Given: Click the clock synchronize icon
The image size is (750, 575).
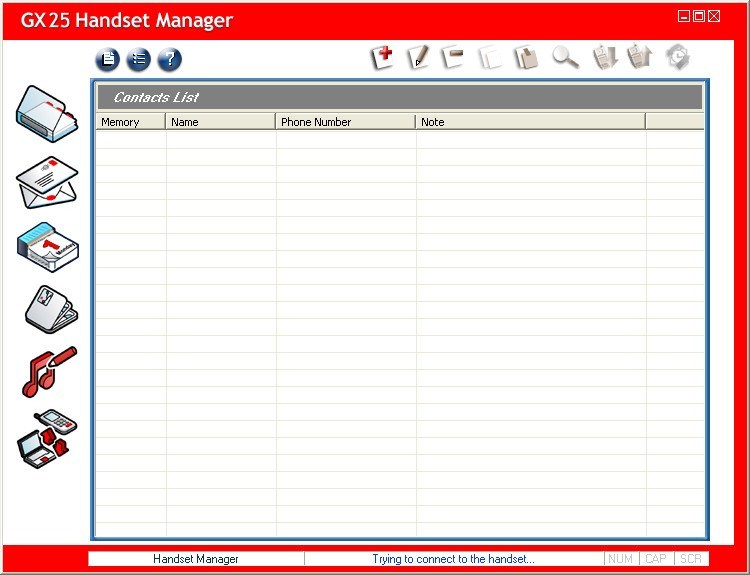Looking at the screenshot, I should 678,58.
